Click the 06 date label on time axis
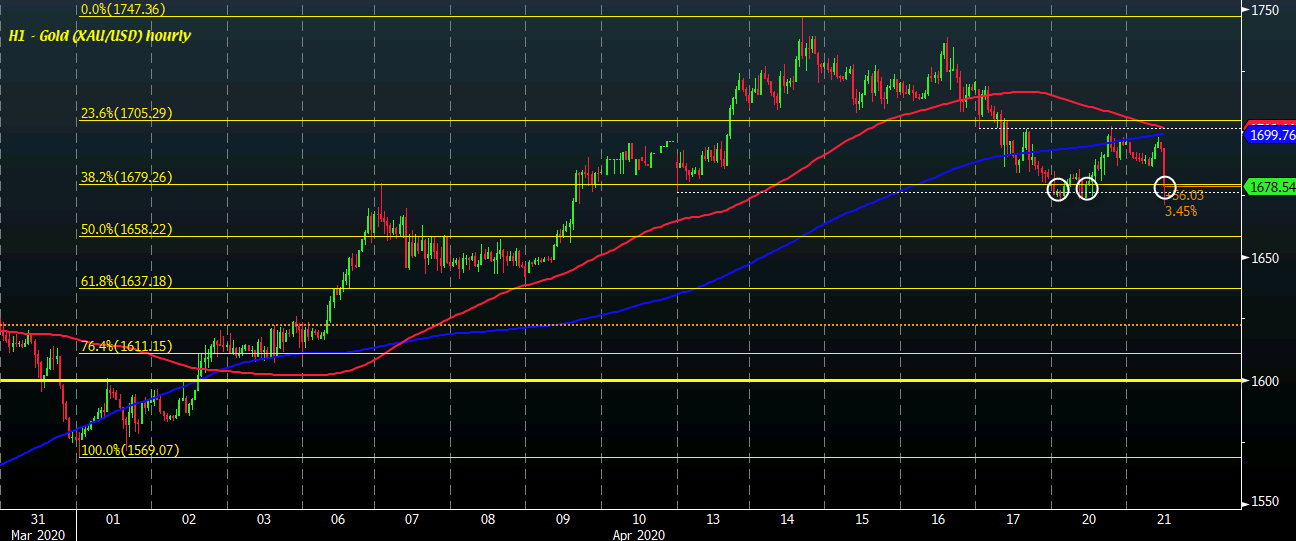The image size is (1296, 541). pos(338,520)
